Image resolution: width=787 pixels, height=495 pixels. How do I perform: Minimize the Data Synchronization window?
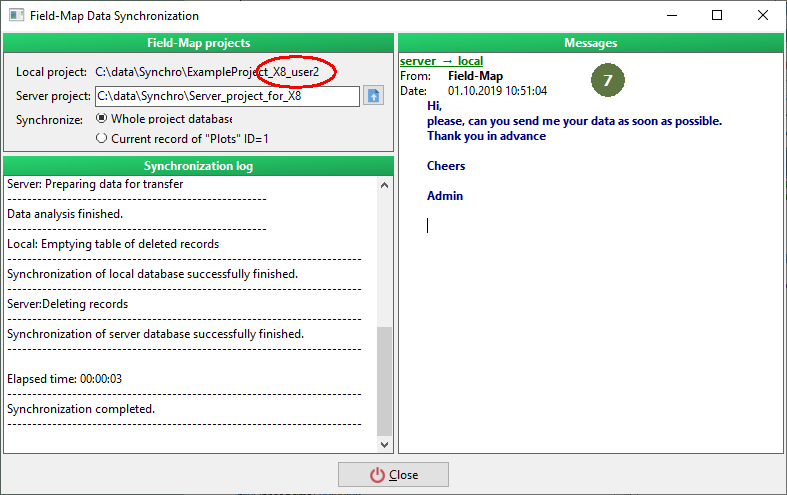pyautogui.click(x=672, y=15)
